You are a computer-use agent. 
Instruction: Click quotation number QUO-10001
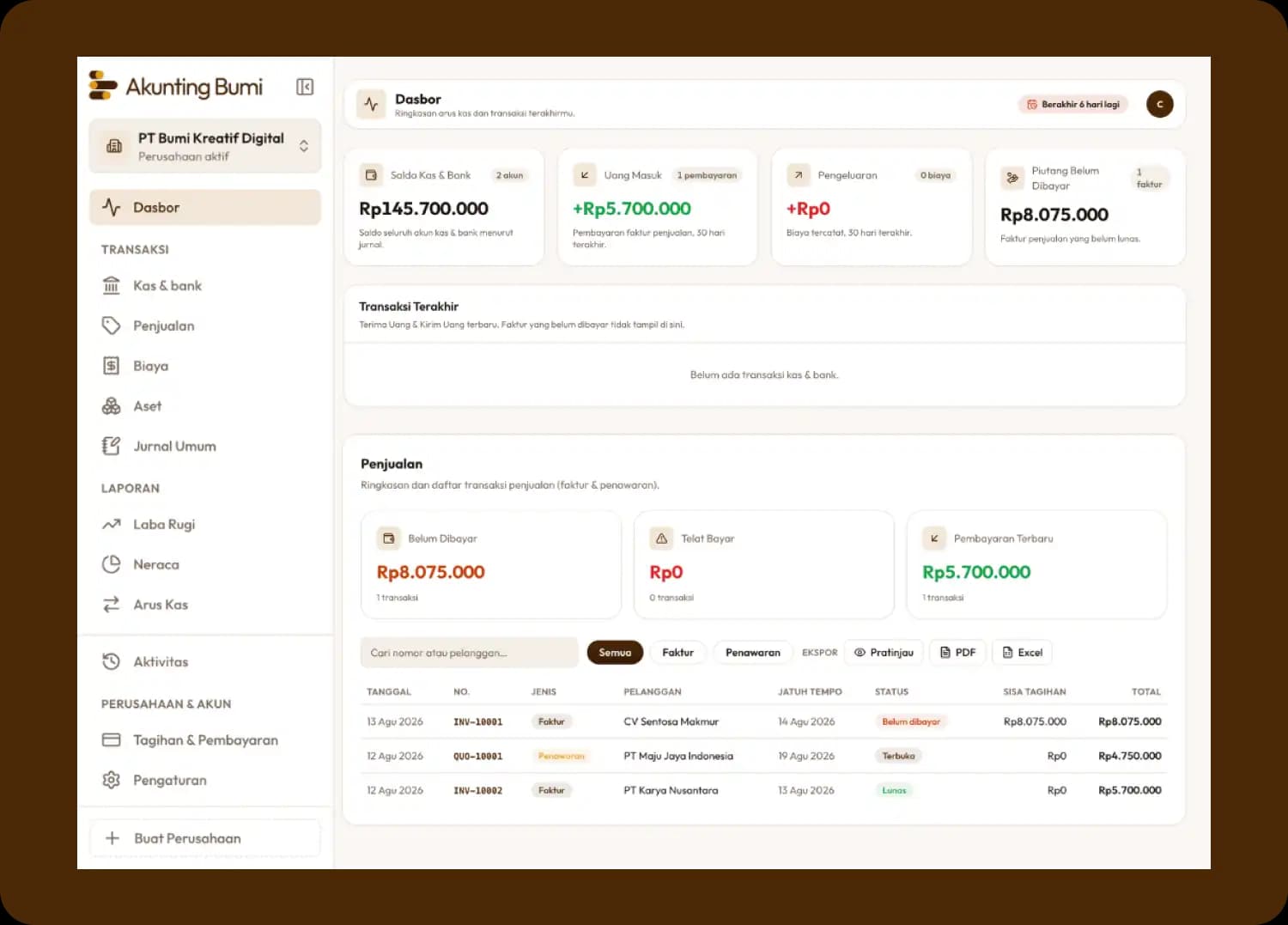[x=478, y=757]
